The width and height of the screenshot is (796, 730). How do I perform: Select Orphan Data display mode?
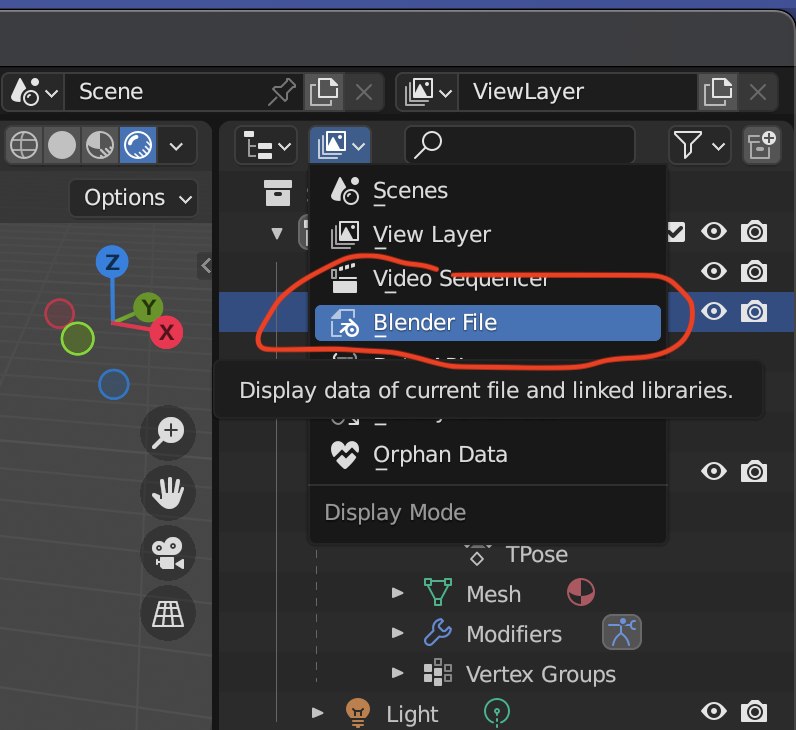click(x=487, y=455)
